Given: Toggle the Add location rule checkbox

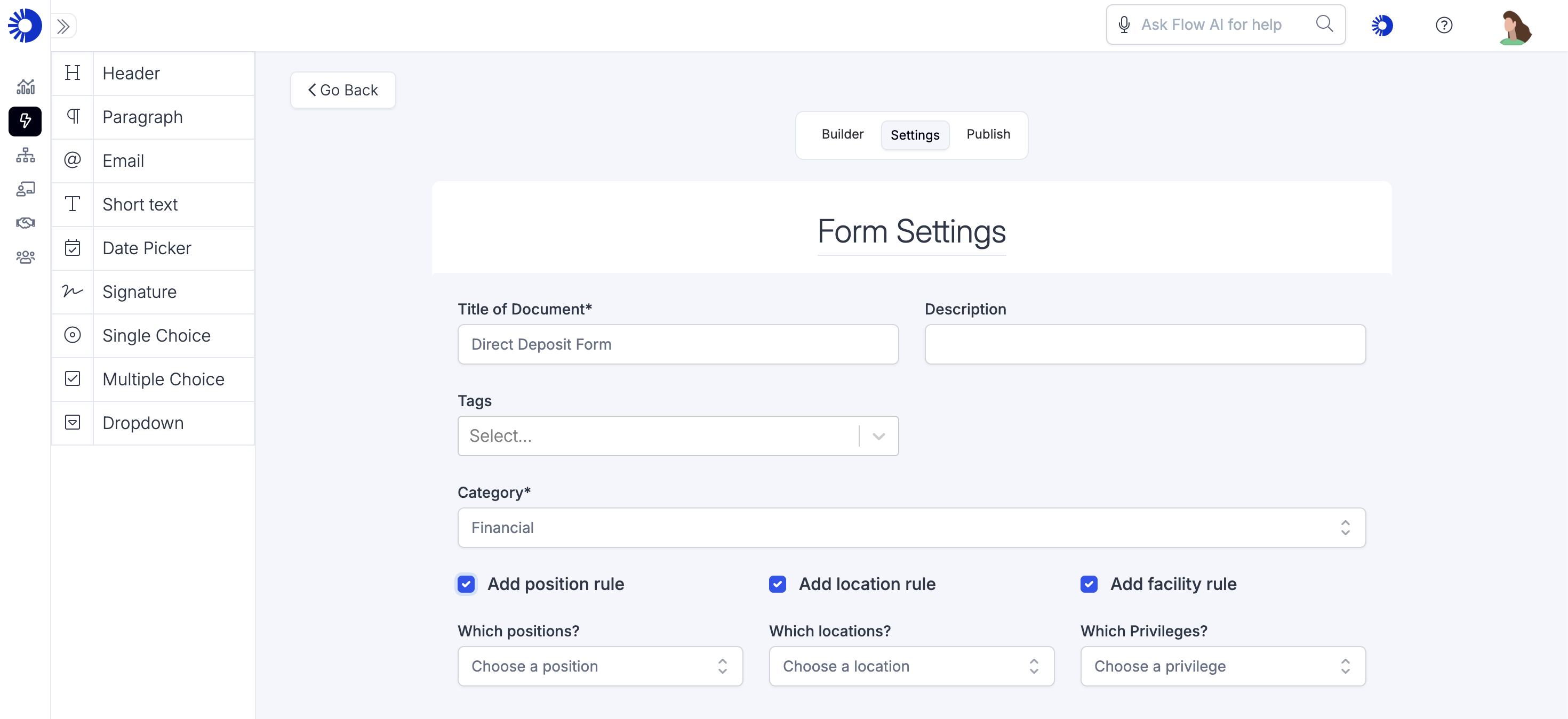Looking at the screenshot, I should [777, 584].
